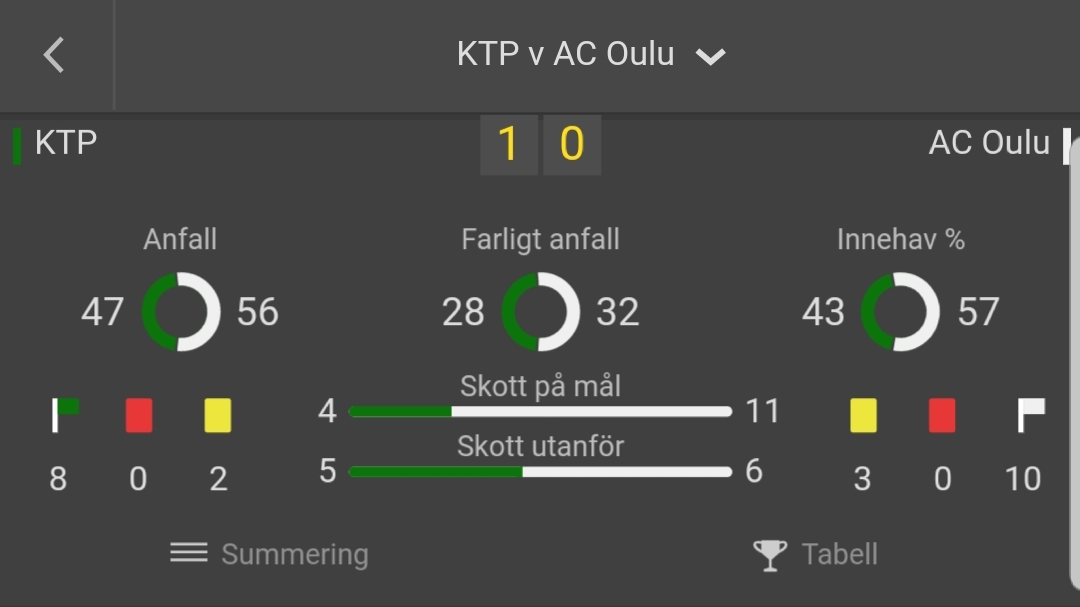Screen dimensions: 1080x607
Task: Expand the KTP v AC Oulu match dropdown
Action: coord(710,56)
